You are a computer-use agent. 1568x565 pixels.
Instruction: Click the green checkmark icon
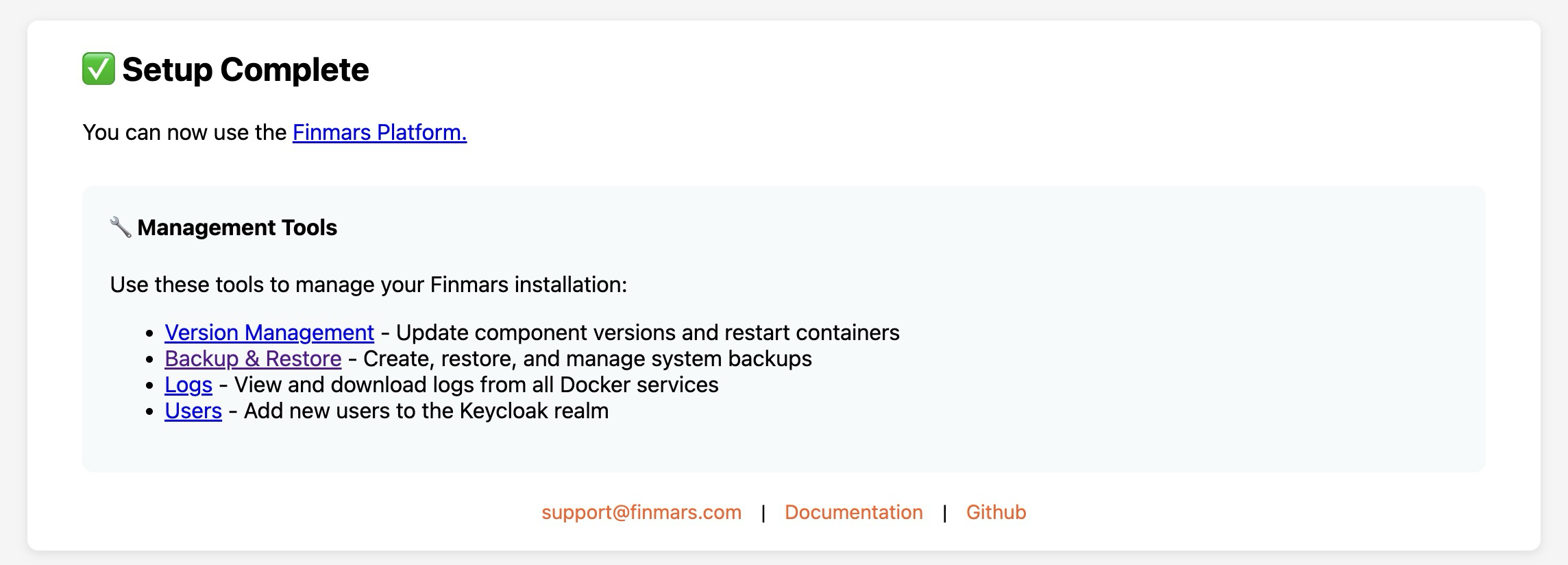(x=99, y=69)
